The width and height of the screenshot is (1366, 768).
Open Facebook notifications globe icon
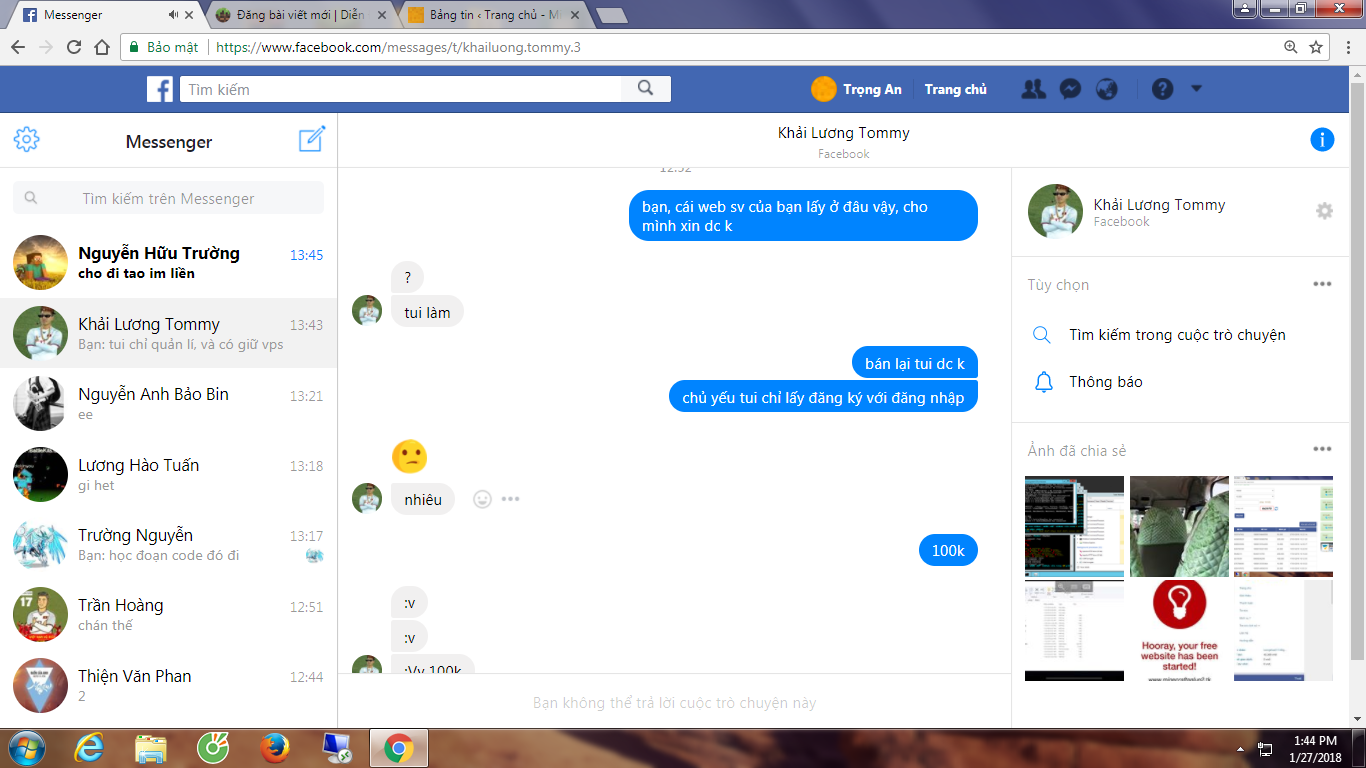click(1106, 89)
